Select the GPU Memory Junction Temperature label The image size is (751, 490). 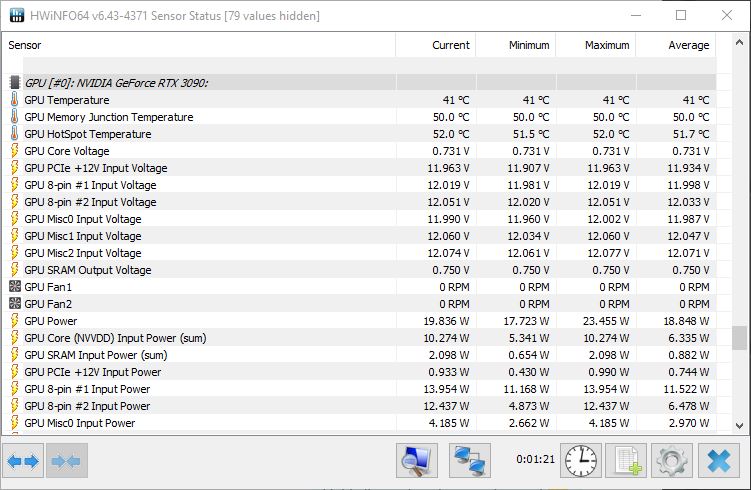[x=109, y=117]
